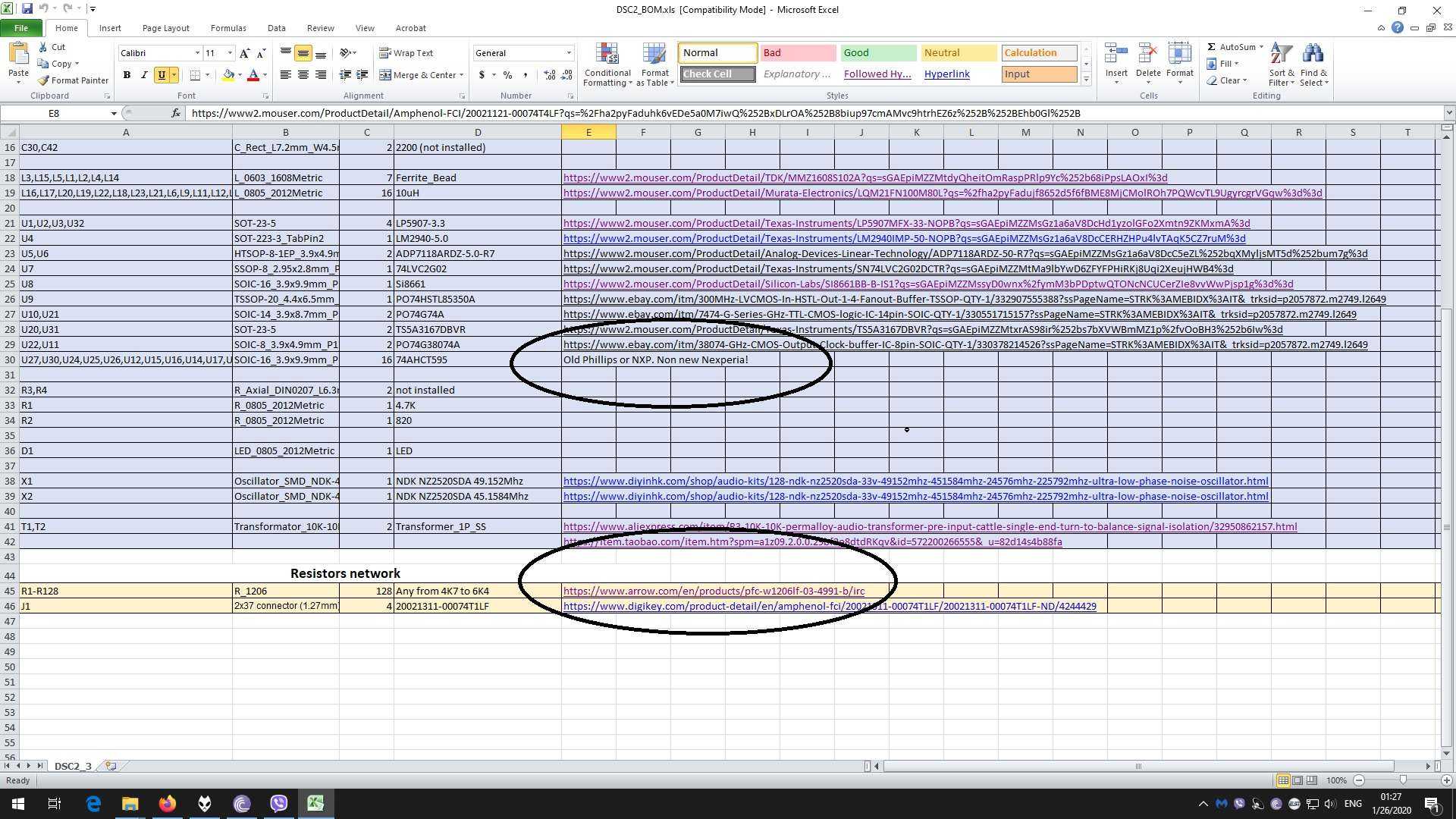1456x819 pixels.
Task: Expand the formula bar
Action: [x=1449, y=113]
